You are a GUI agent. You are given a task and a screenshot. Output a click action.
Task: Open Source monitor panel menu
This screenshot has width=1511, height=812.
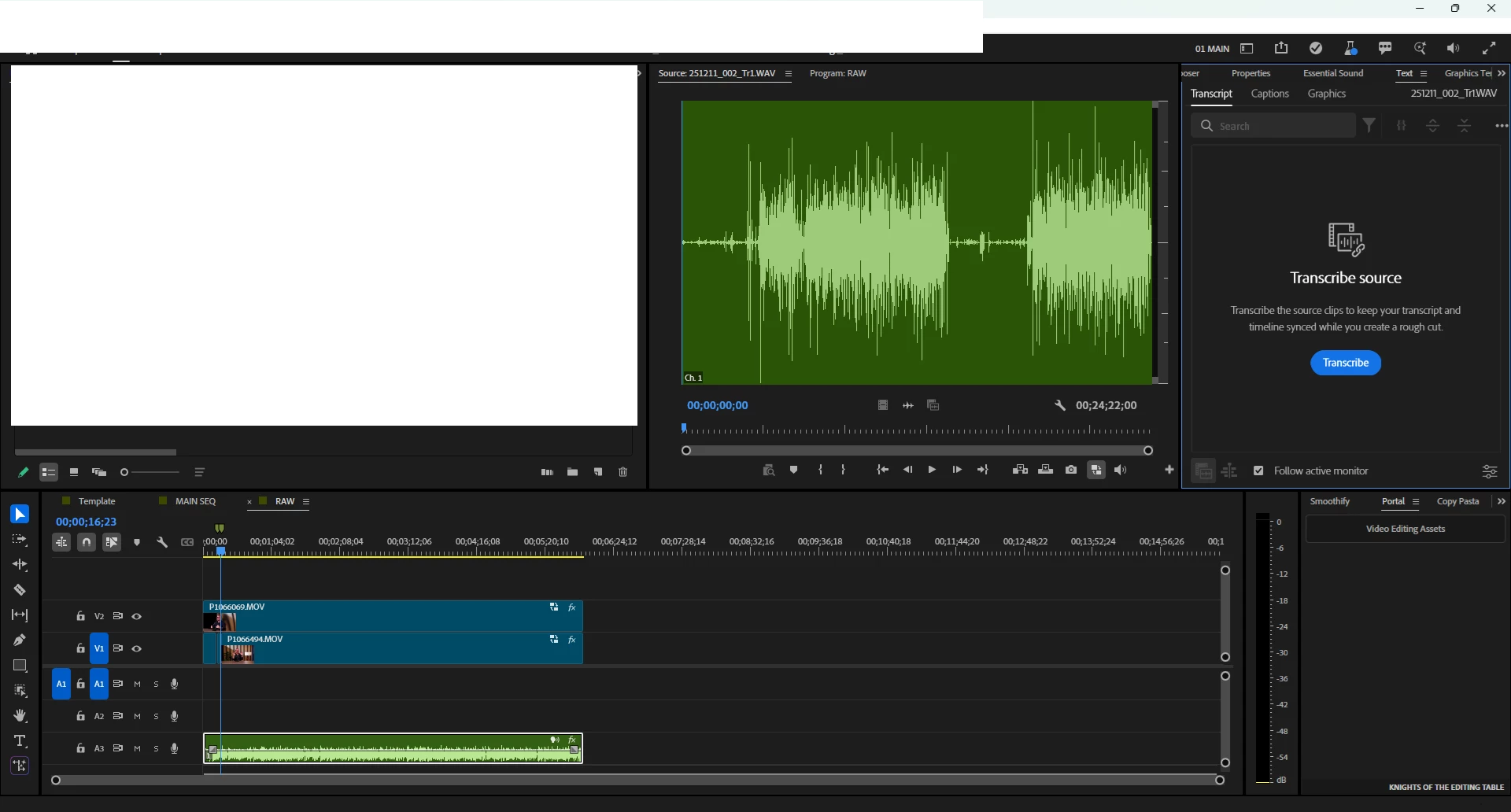[789, 74]
